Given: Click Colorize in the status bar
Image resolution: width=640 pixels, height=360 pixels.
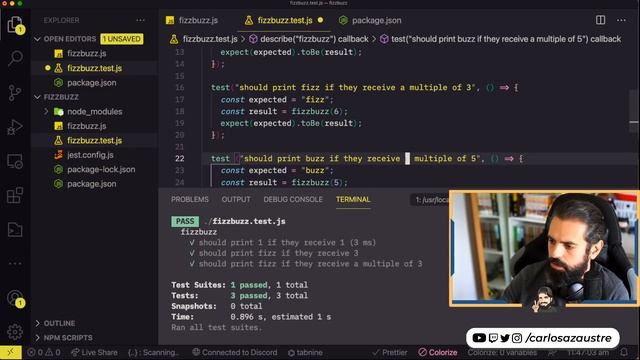Looking at the screenshot, I should 438,352.
